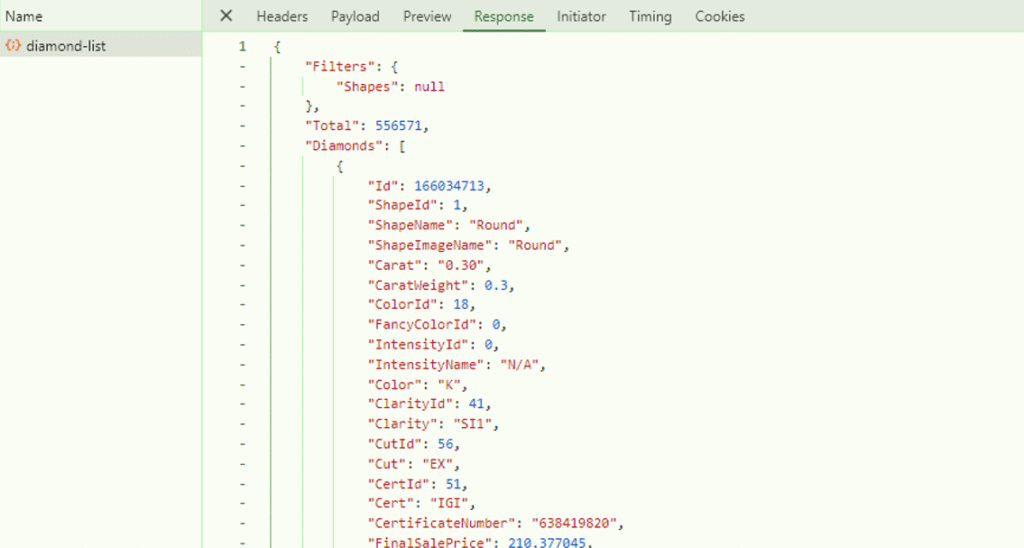Click the FinalSalePrice value 210.377045
Screen dimensions: 1024x548
click(526, 541)
